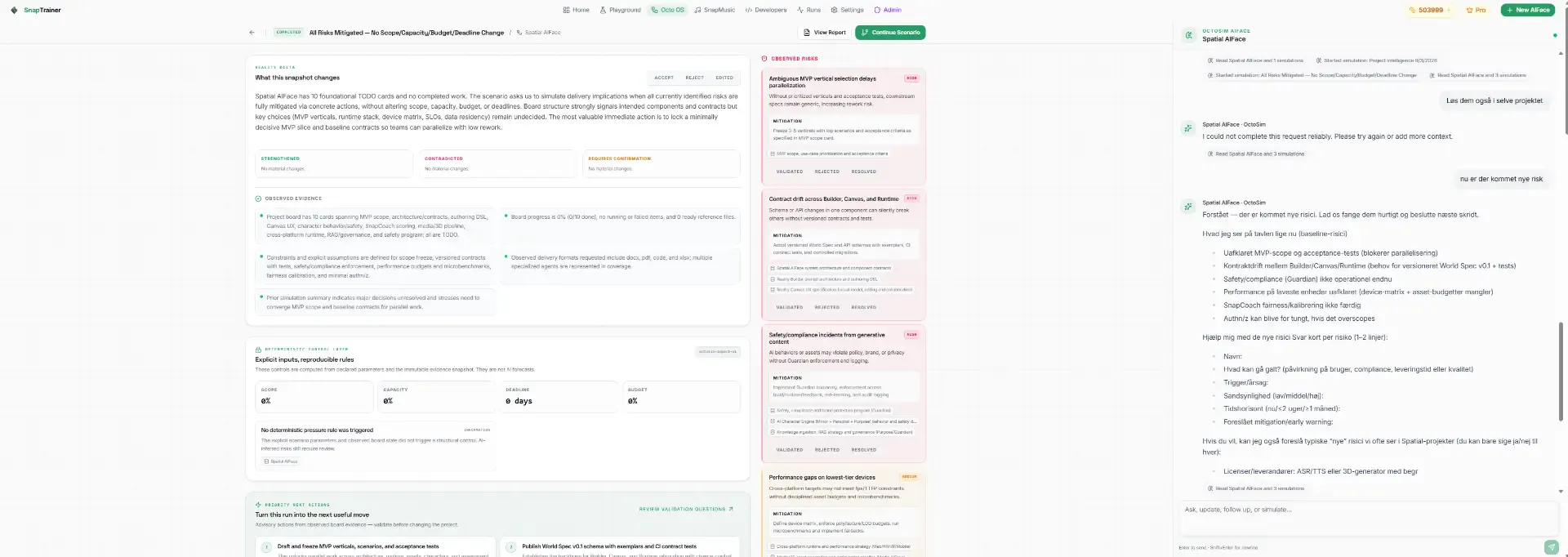Click the Priority Next Actions sparkle icon
Image resolution: width=1568 pixels, height=557 pixels.
pos(258,505)
